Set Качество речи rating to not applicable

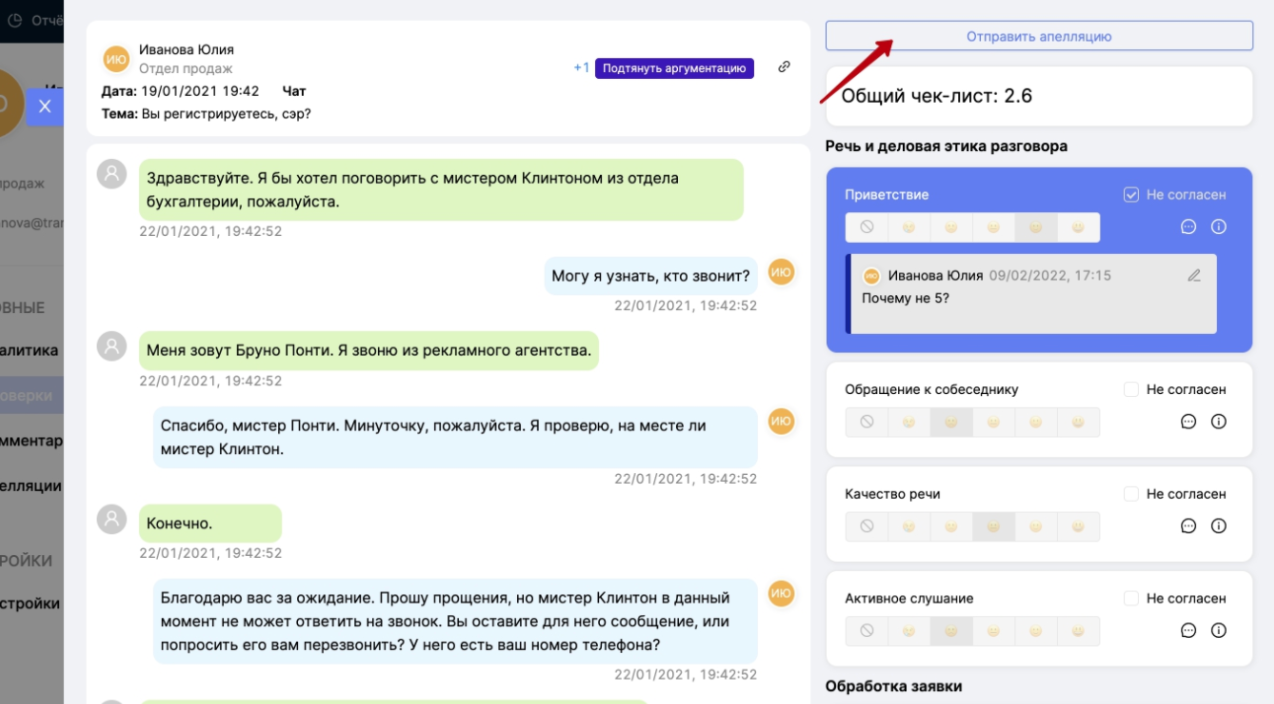(866, 526)
